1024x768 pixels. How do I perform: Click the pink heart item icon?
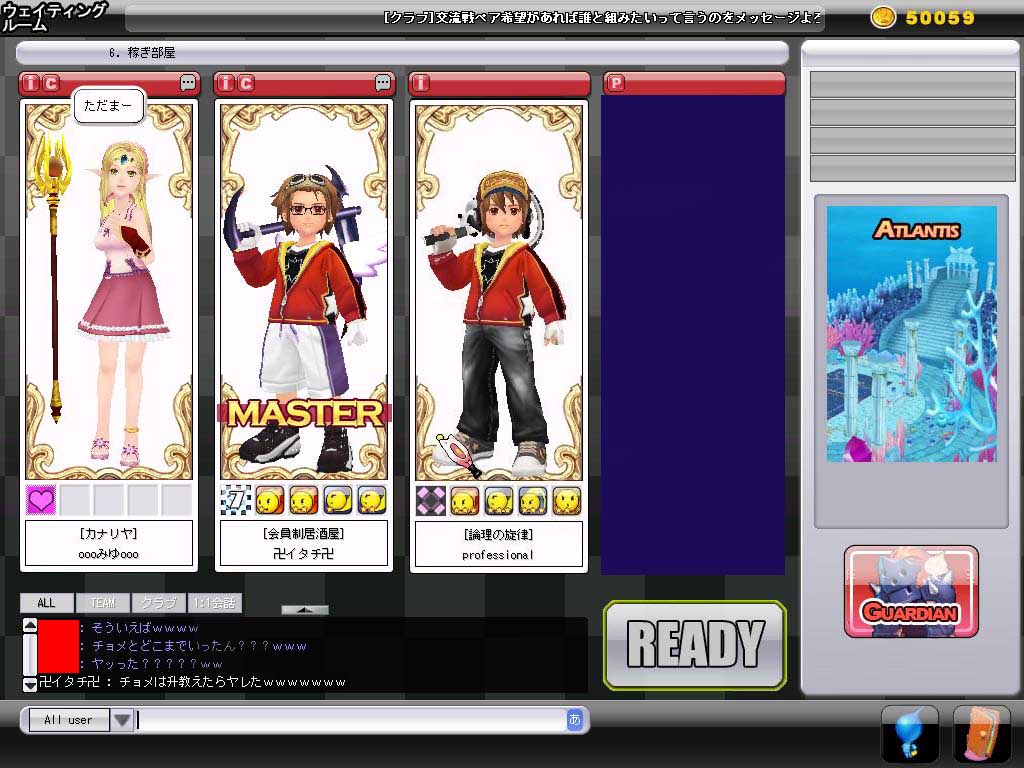(41, 499)
